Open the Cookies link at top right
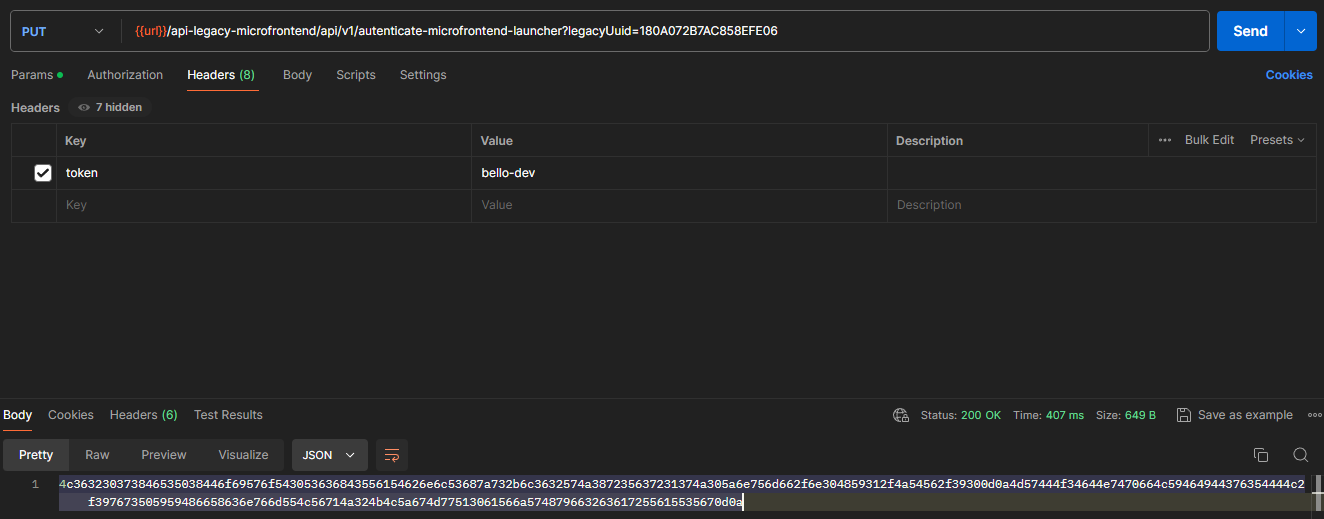 point(1288,75)
